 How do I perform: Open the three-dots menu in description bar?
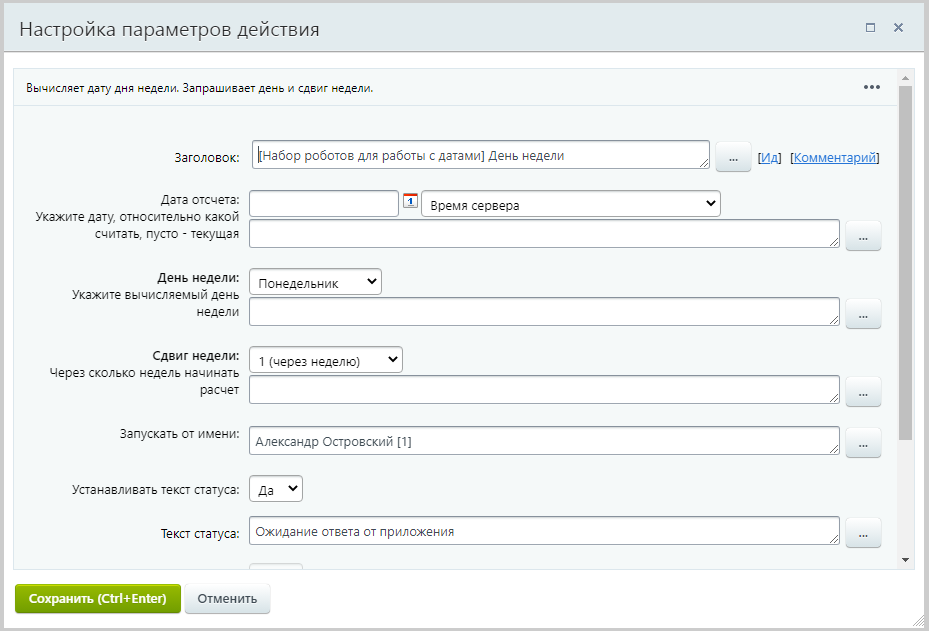tap(872, 87)
